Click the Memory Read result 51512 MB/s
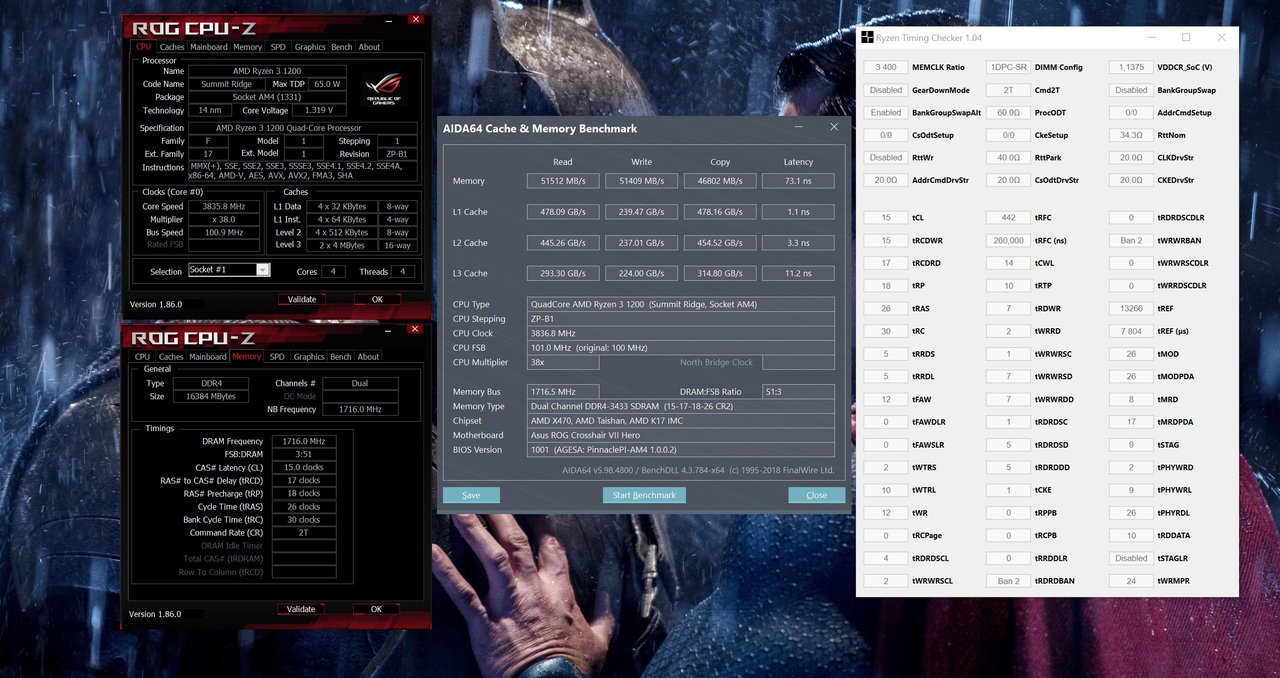 pyautogui.click(x=563, y=181)
